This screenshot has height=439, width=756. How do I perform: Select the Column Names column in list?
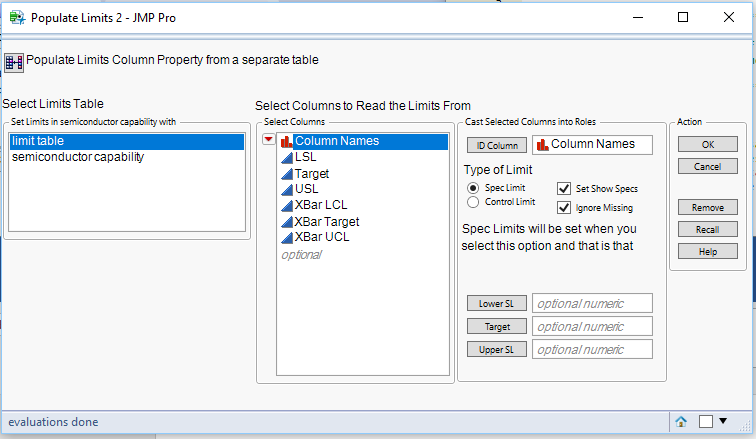363,141
